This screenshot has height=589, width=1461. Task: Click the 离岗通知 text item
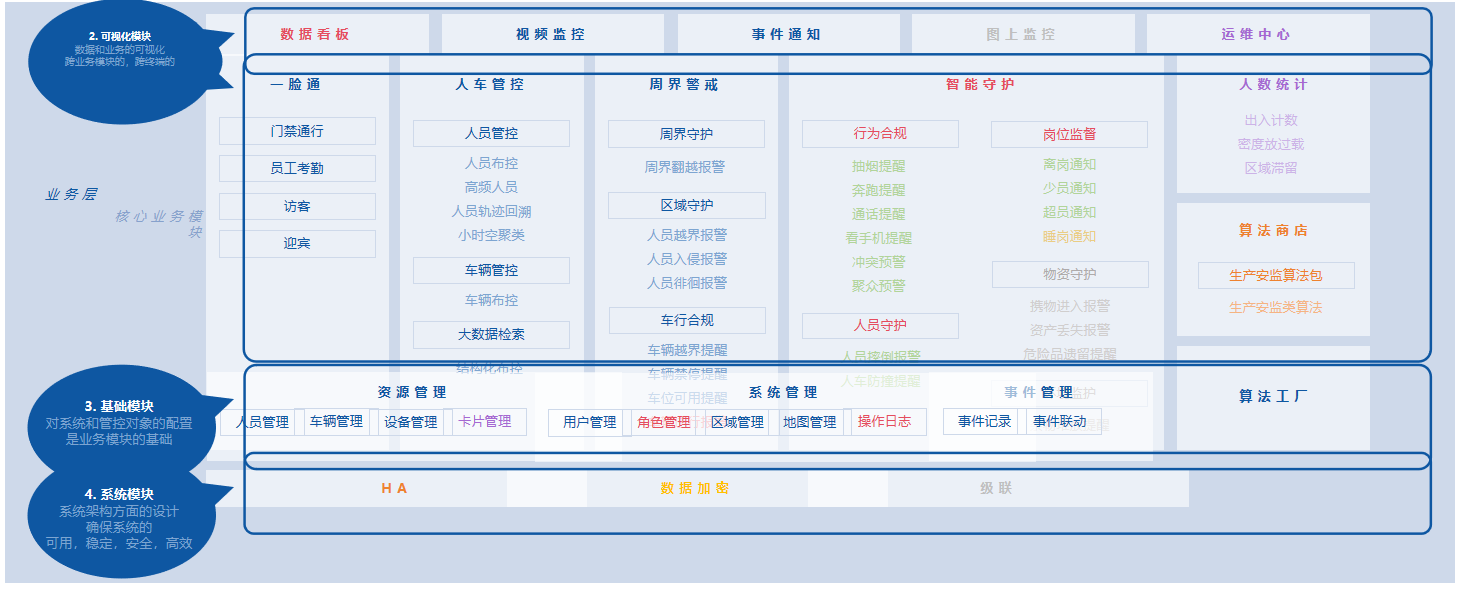pyautogui.click(x=1069, y=164)
